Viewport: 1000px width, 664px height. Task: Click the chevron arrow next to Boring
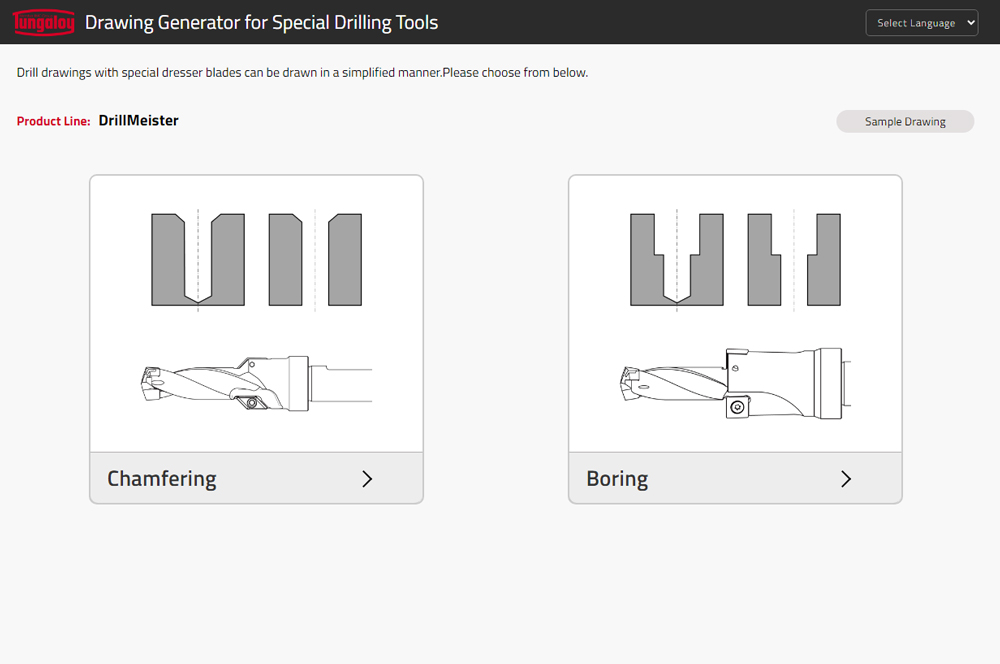point(846,479)
